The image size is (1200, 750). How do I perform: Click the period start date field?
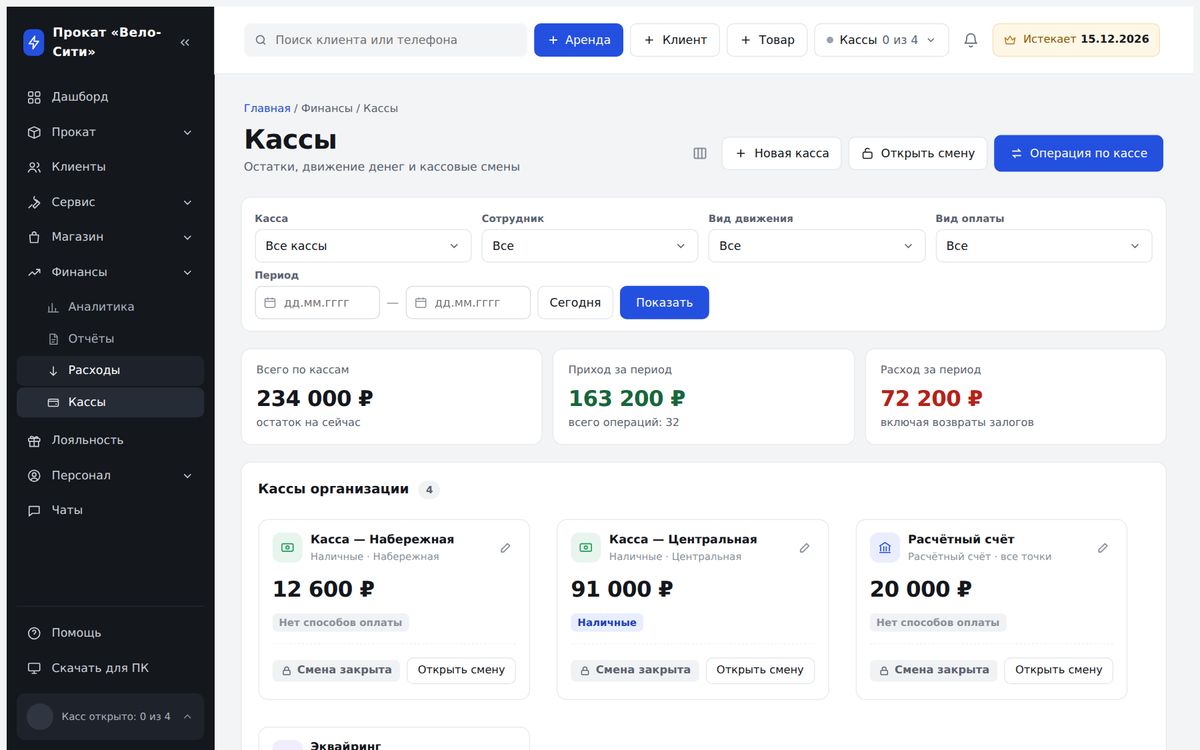point(317,302)
